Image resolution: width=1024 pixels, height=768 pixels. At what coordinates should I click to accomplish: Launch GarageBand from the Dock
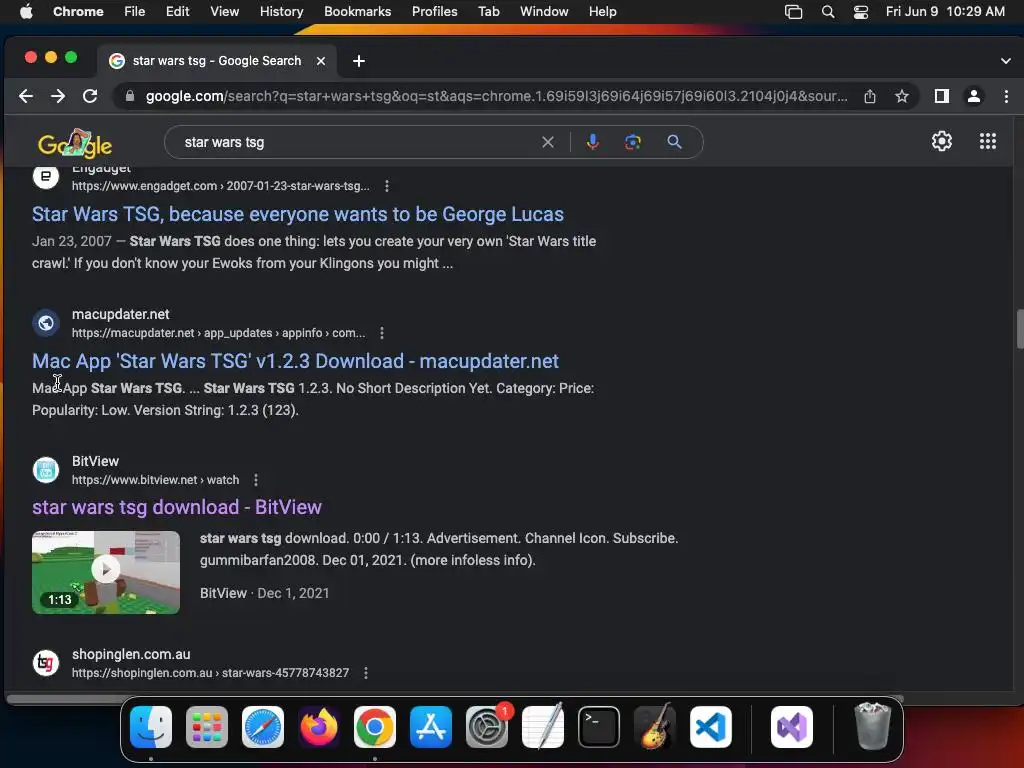click(x=655, y=726)
